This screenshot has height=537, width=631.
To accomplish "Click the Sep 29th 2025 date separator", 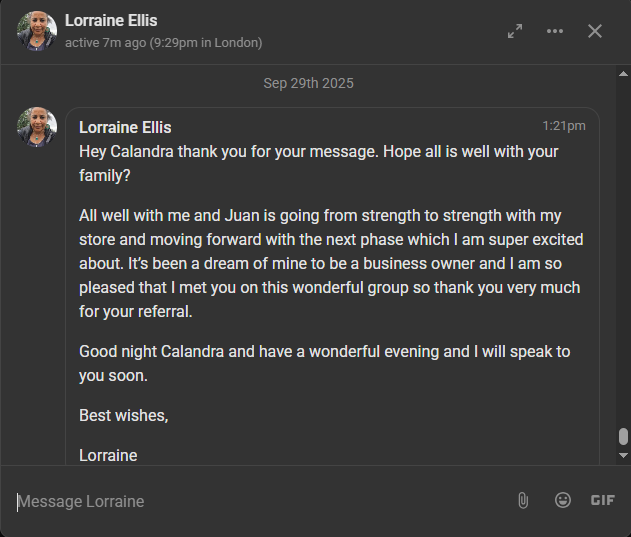I will [309, 83].
